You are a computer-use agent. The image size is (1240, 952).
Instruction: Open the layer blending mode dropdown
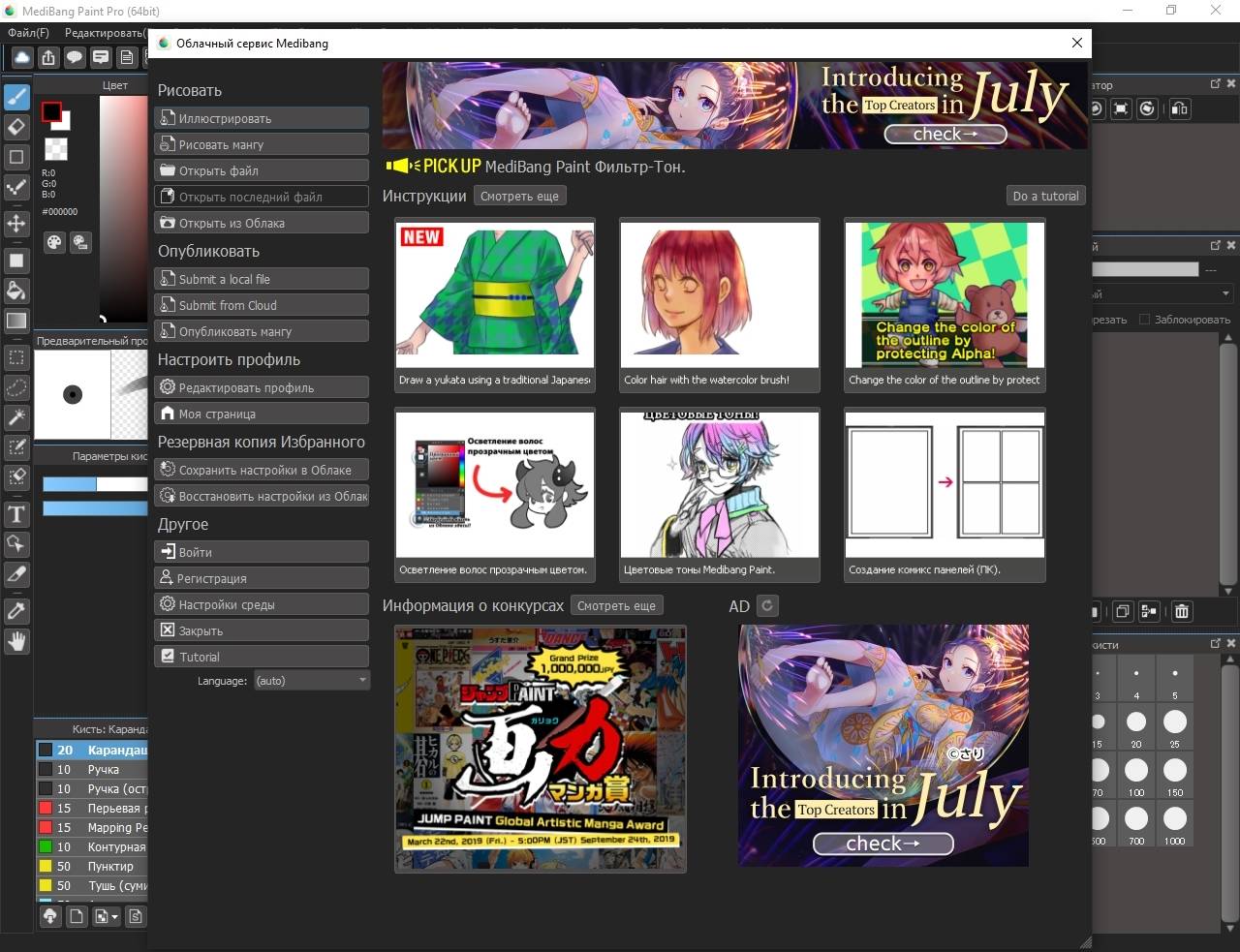coord(1162,293)
